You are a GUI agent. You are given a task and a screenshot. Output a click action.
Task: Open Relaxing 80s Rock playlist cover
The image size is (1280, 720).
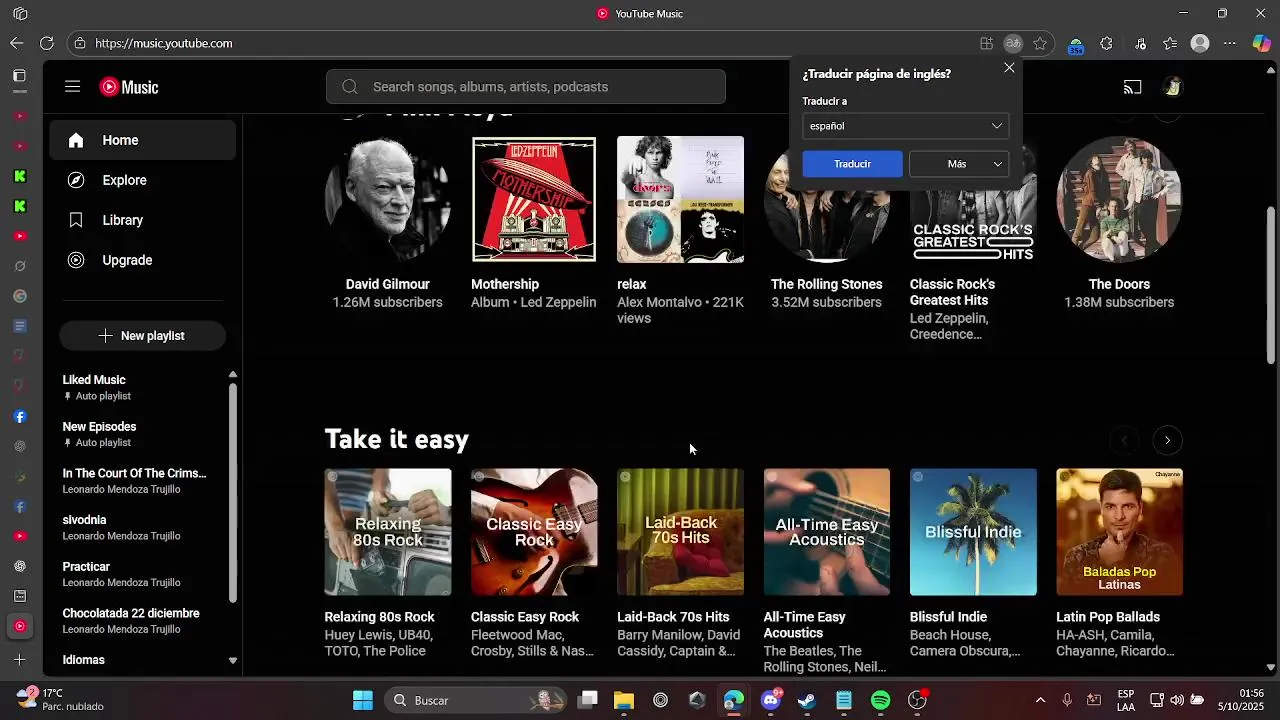(388, 532)
